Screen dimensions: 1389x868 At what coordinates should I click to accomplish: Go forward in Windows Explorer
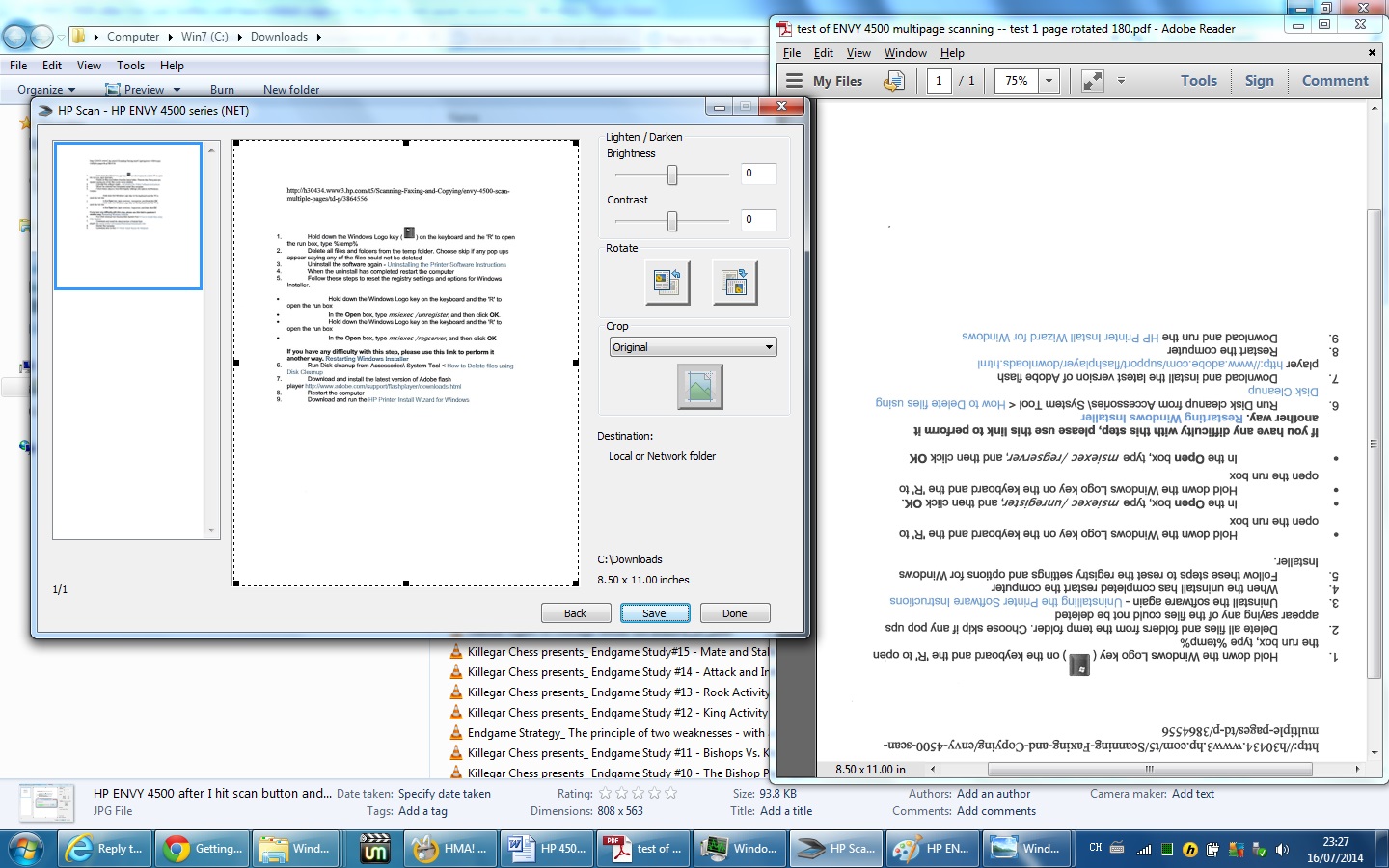tap(41, 37)
